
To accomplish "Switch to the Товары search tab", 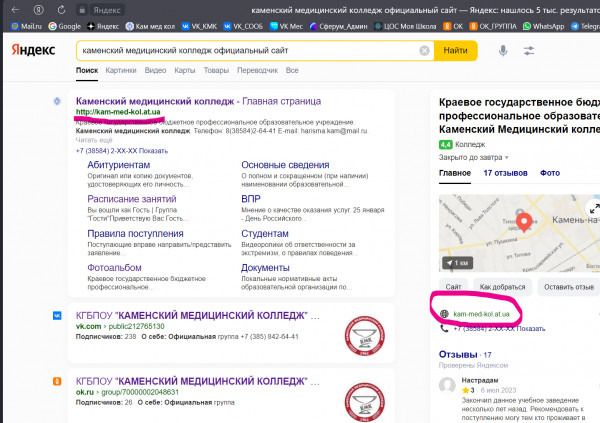I will tap(216, 70).
